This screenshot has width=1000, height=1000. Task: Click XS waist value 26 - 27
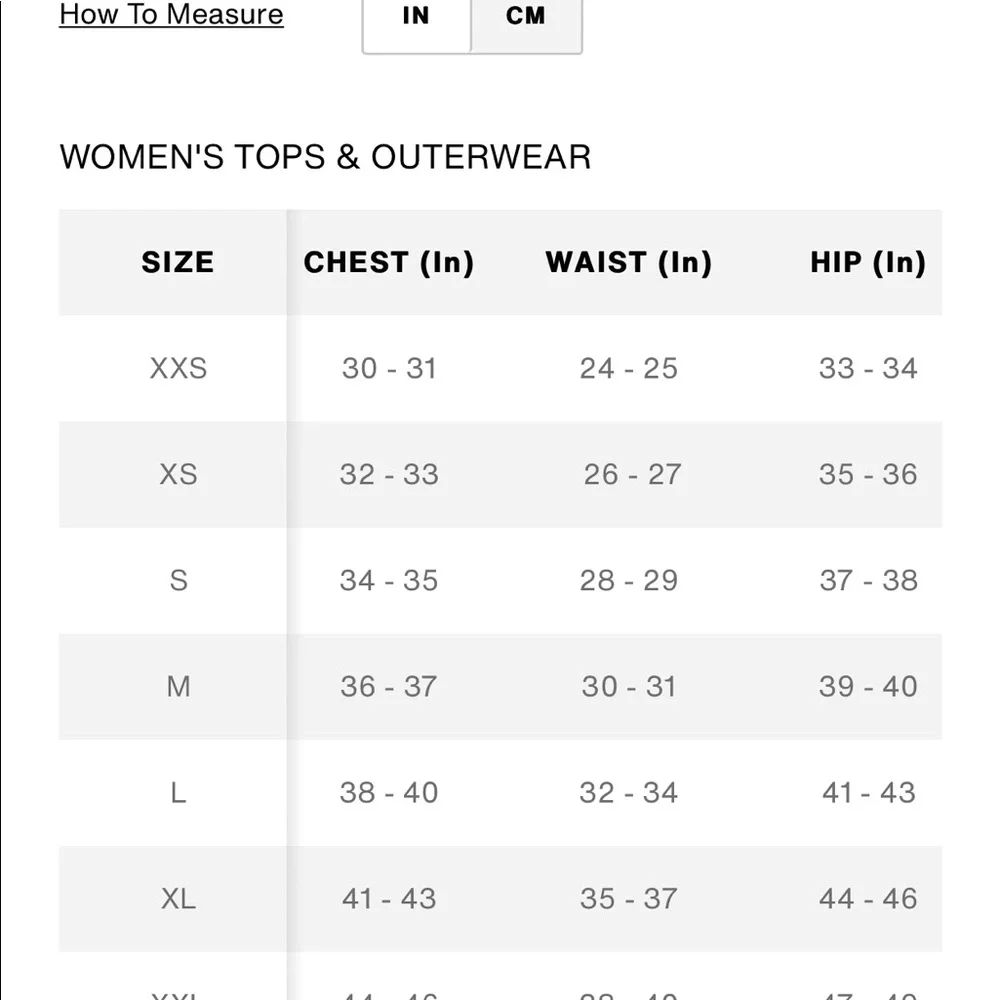[x=633, y=474]
